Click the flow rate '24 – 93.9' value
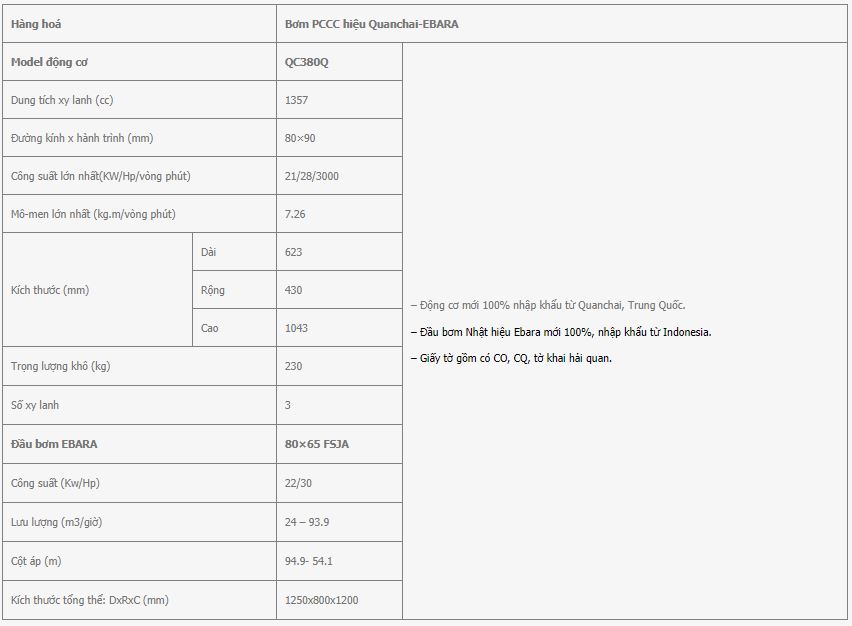This screenshot has height=626, width=852. pyautogui.click(x=307, y=521)
